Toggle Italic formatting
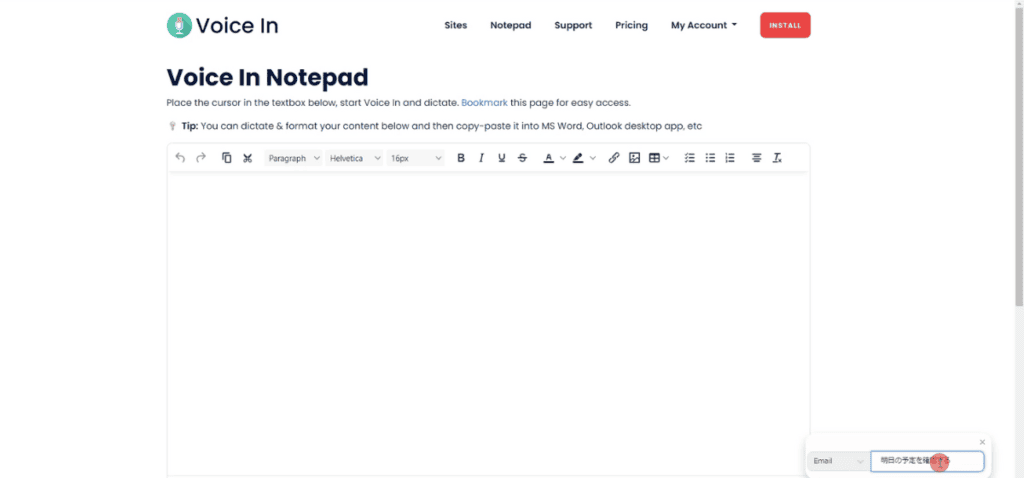Screen dimensions: 1024x478 481,157
